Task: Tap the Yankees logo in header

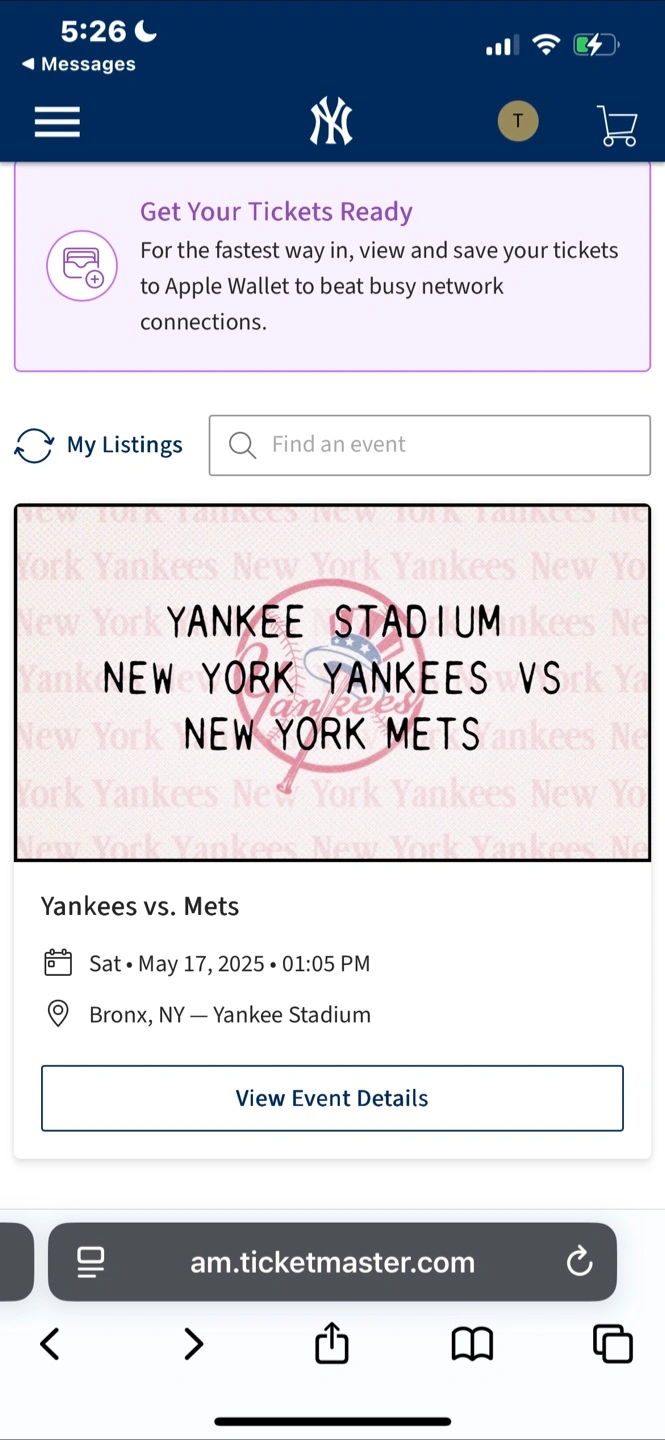Action: 331,123
